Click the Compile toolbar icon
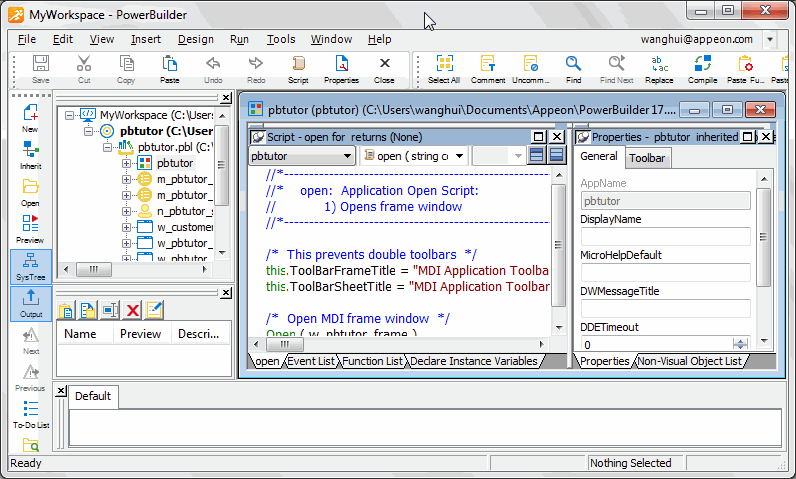 [702, 69]
